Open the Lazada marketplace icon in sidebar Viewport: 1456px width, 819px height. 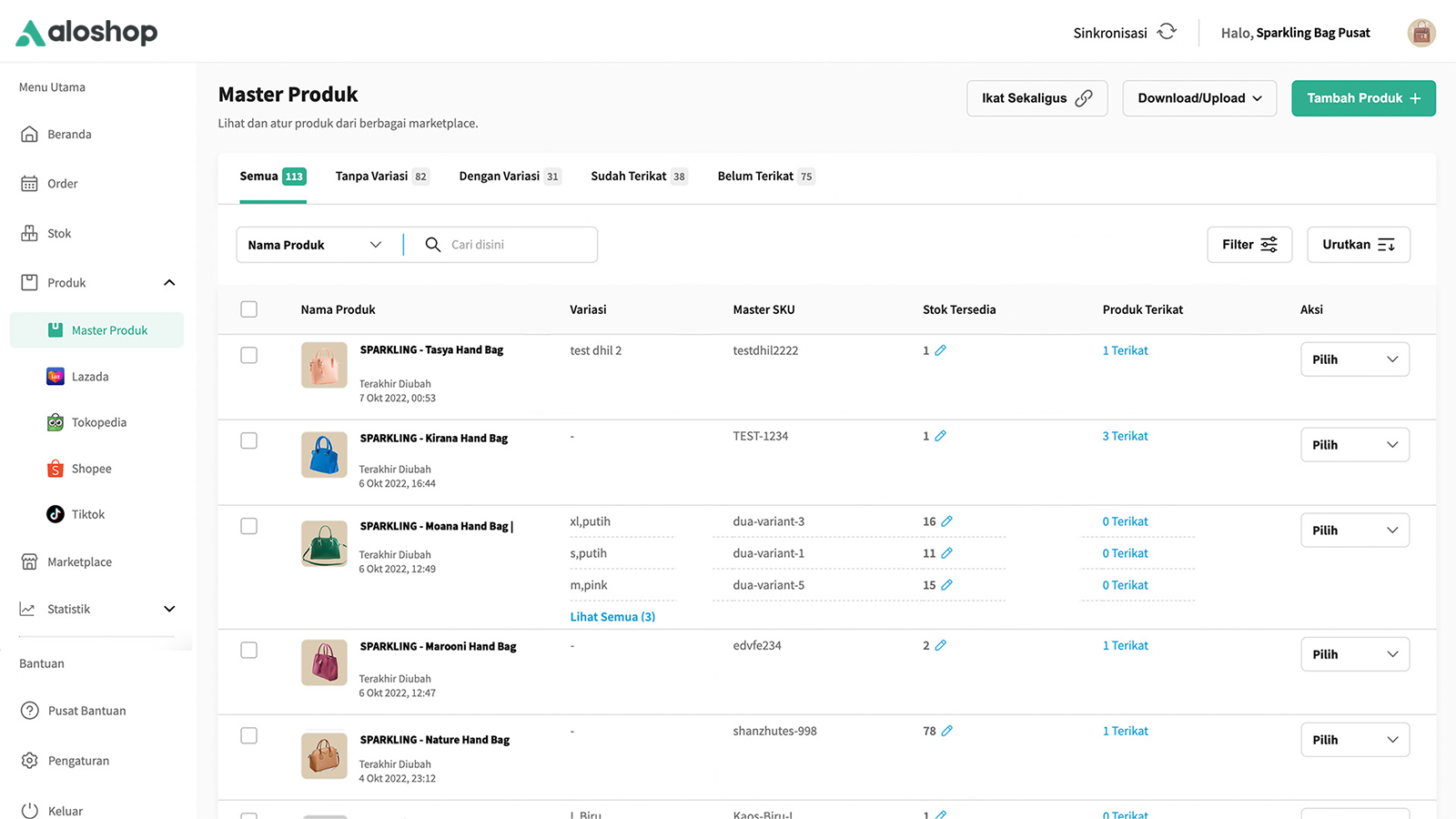(x=56, y=377)
